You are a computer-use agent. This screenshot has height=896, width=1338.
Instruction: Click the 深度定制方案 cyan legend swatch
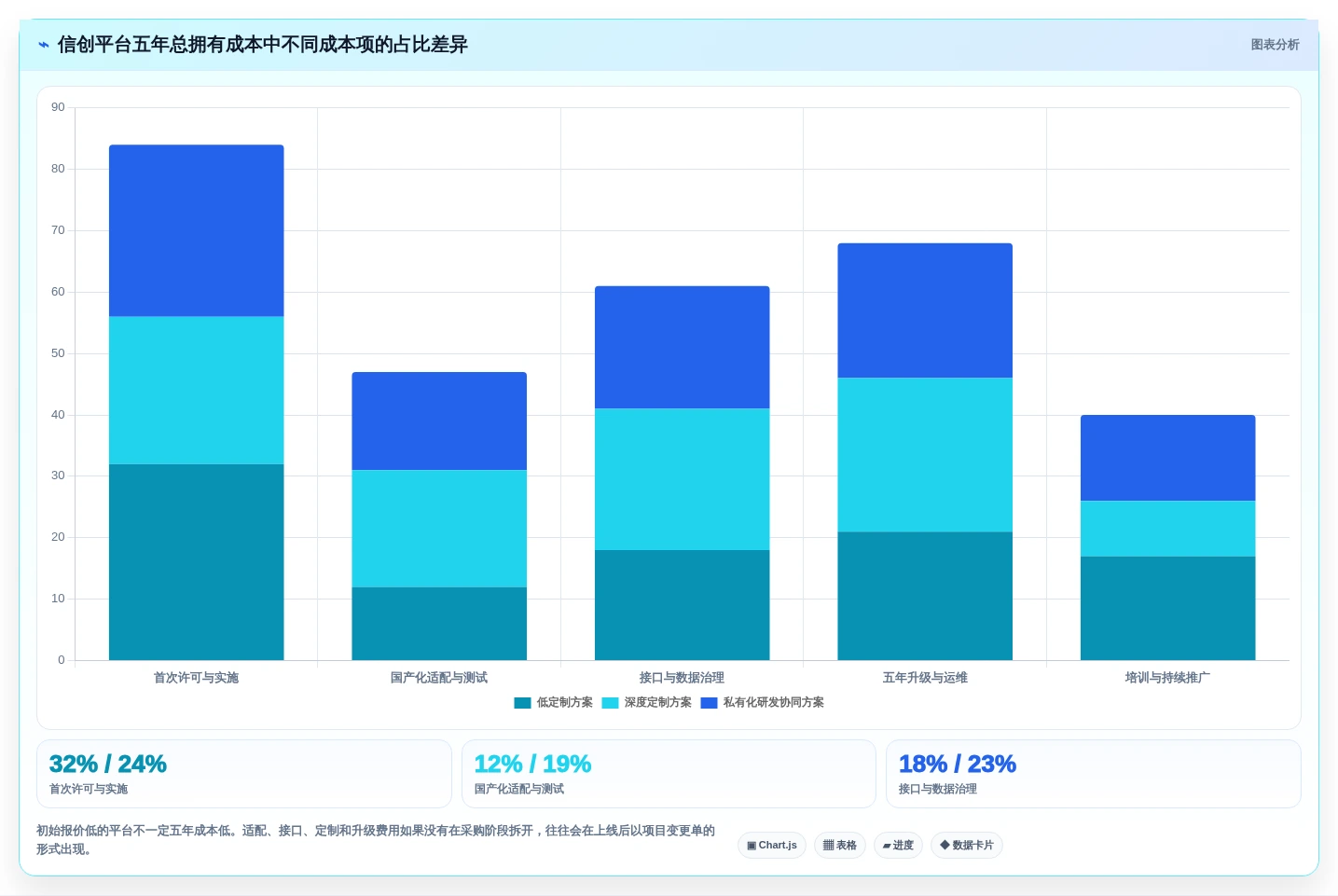point(610,703)
